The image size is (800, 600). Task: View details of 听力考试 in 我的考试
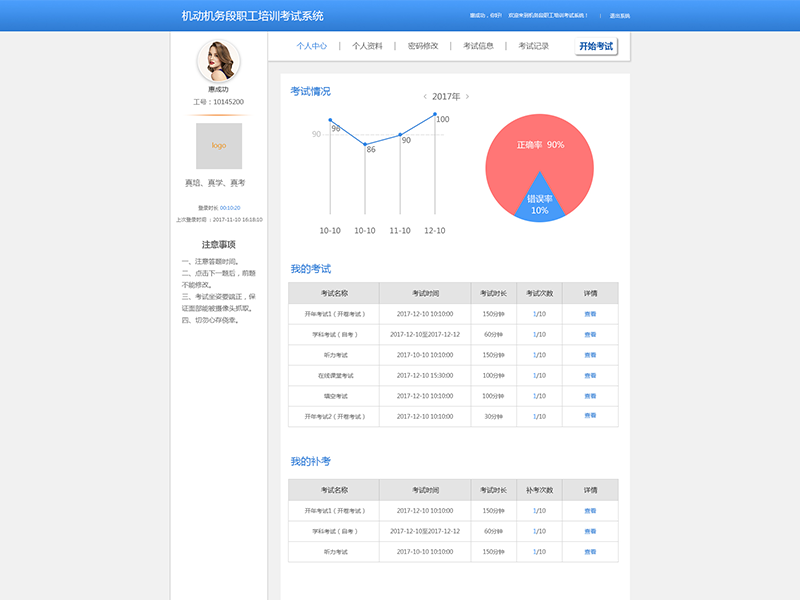click(590, 355)
